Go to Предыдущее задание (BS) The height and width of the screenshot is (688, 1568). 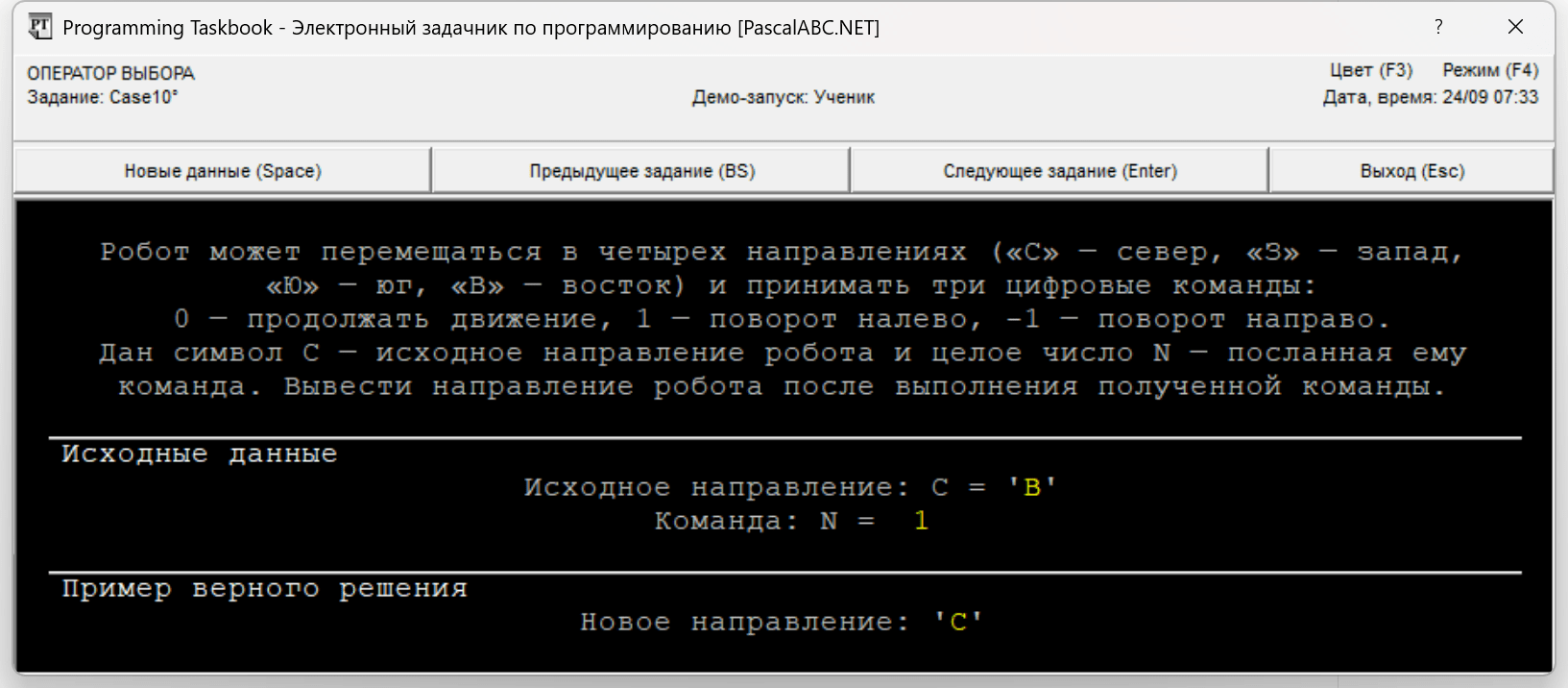(641, 171)
